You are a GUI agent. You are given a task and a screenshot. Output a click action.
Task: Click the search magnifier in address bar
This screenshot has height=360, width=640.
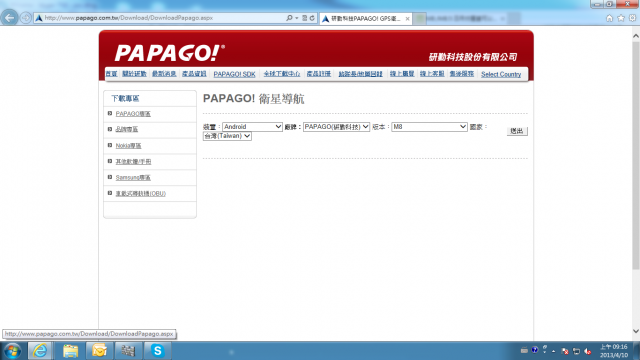(289, 18)
